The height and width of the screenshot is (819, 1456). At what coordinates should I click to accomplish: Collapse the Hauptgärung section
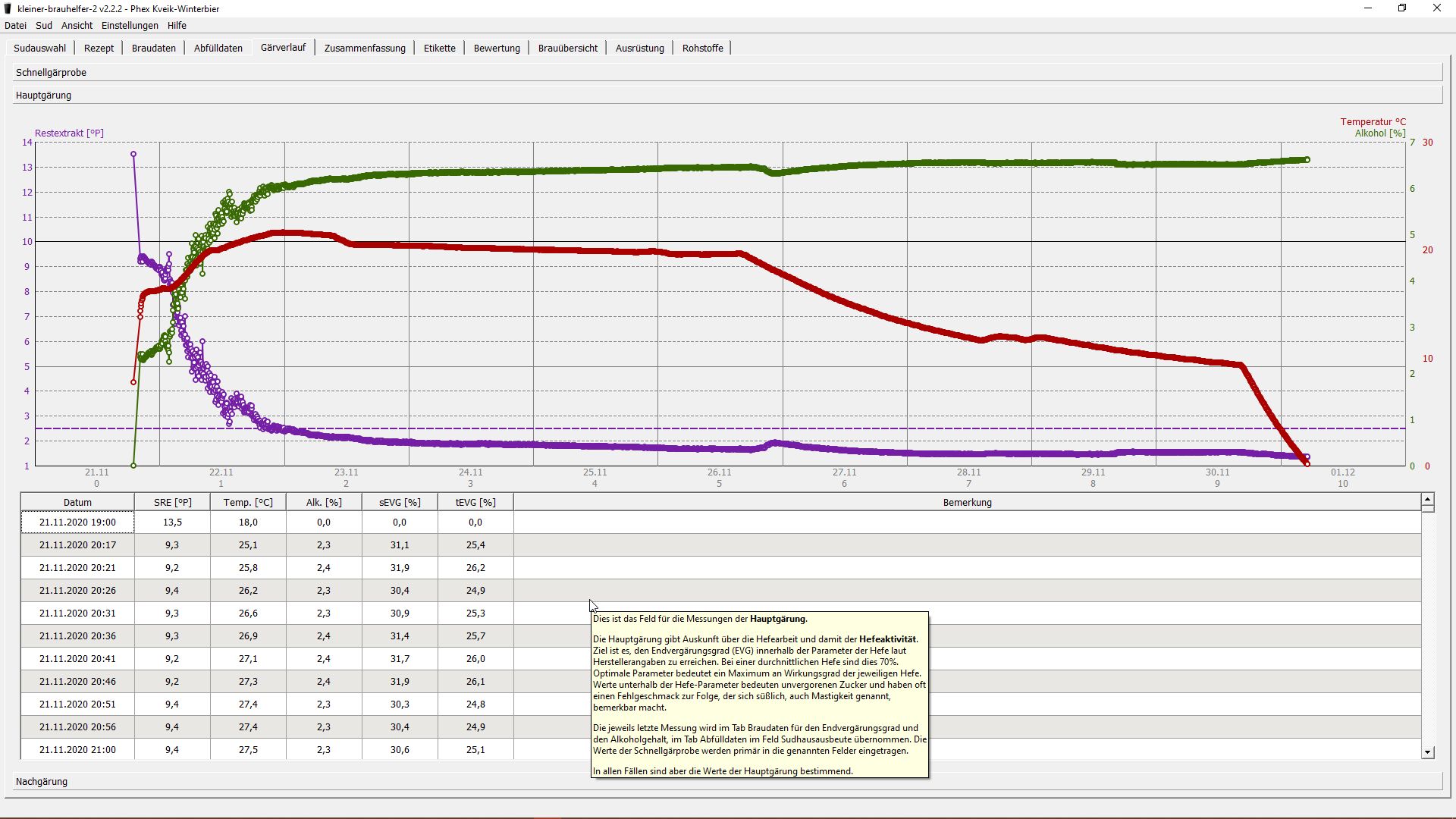(x=43, y=96)
